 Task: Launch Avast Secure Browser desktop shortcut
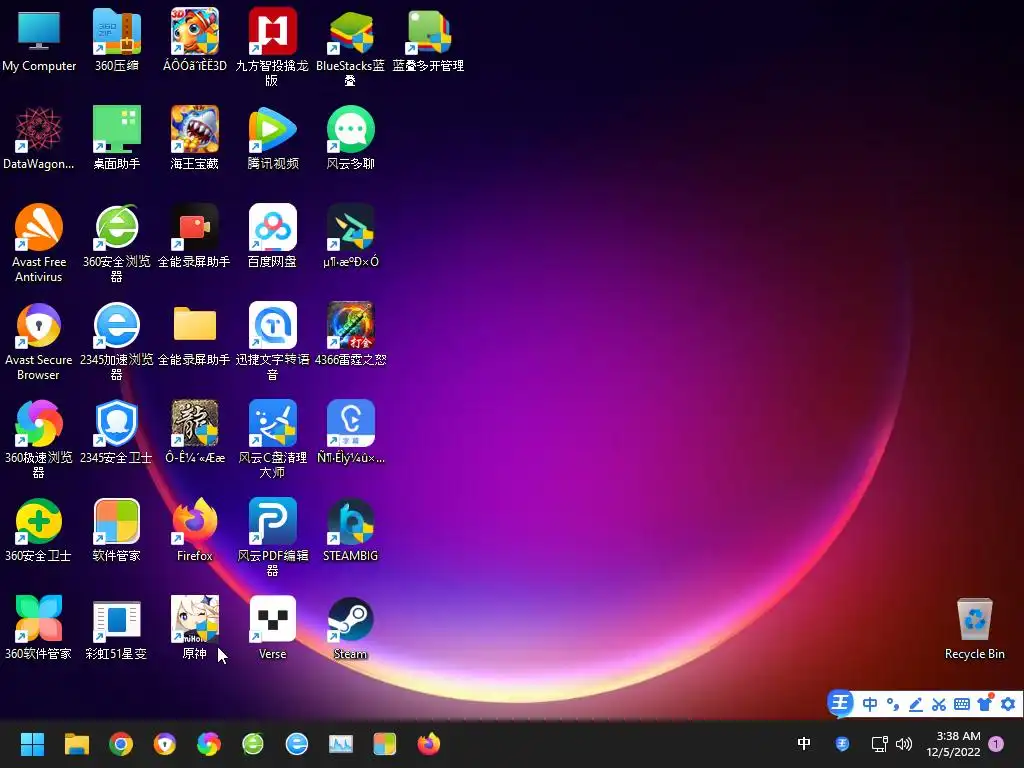(x=39, y=341)
